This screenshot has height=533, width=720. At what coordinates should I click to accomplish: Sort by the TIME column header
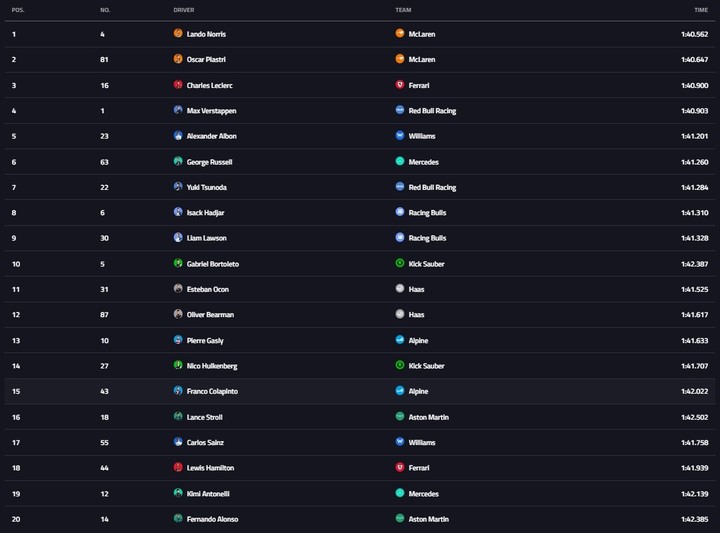[x=701, y=10]
